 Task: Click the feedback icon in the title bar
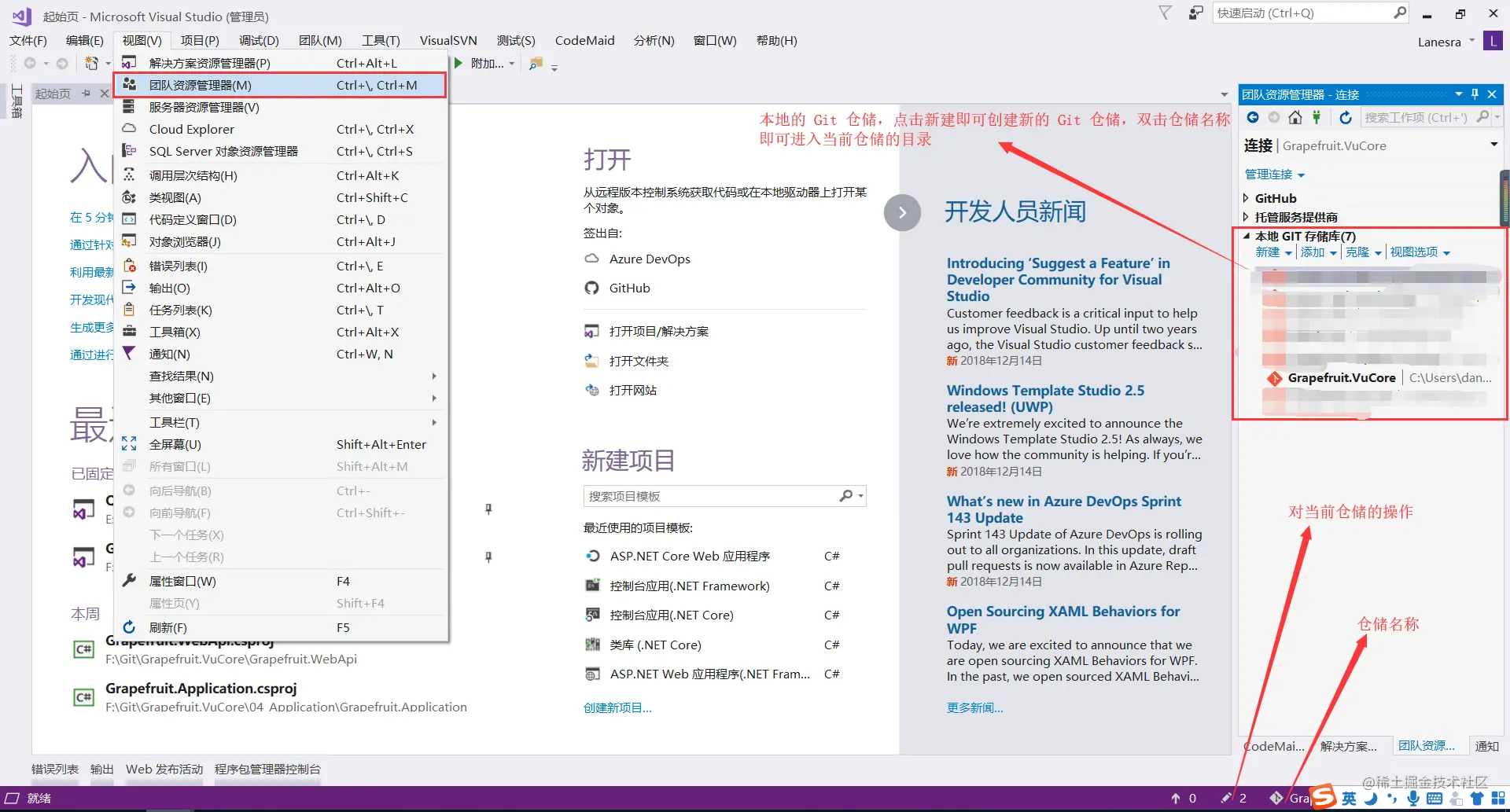pyautogui.click(x=1195, y=13)
